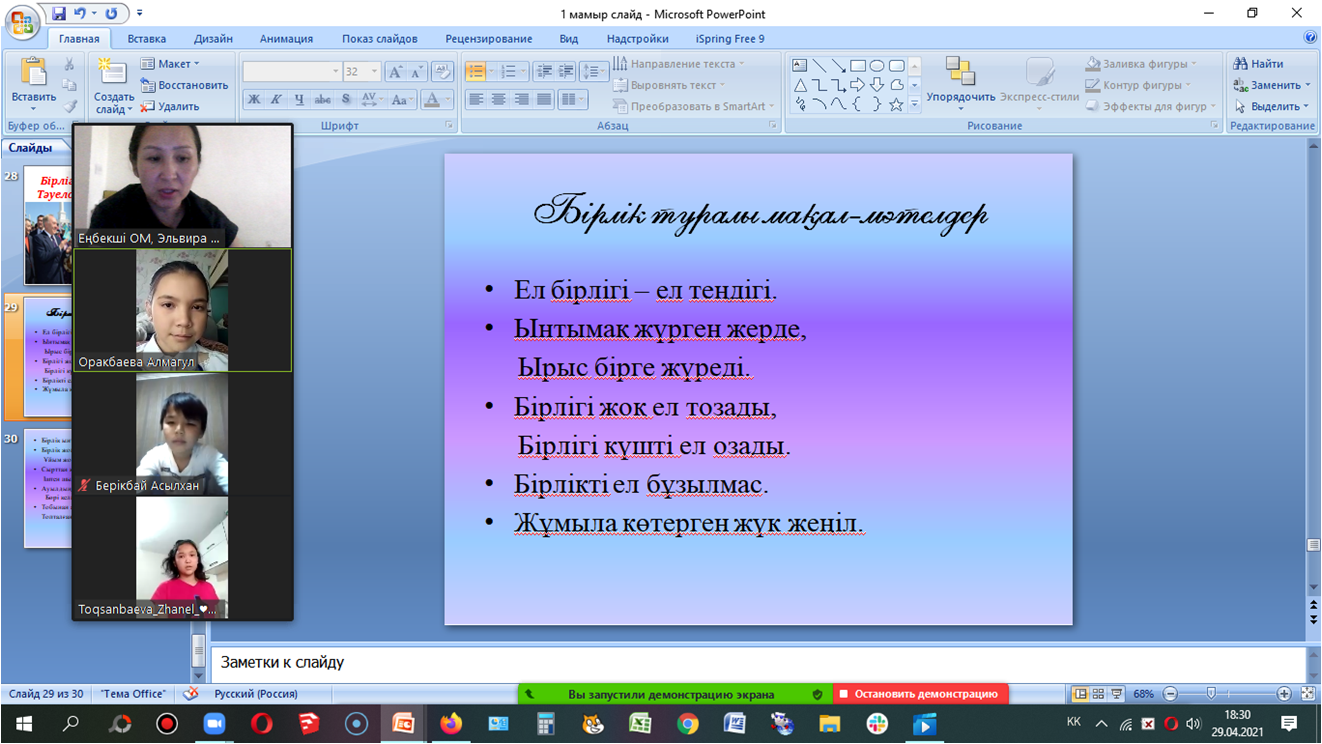Click the Paste (Вставить) clipboard icon
This screenshot has width=1322, height=744.
tap(33, 74)
